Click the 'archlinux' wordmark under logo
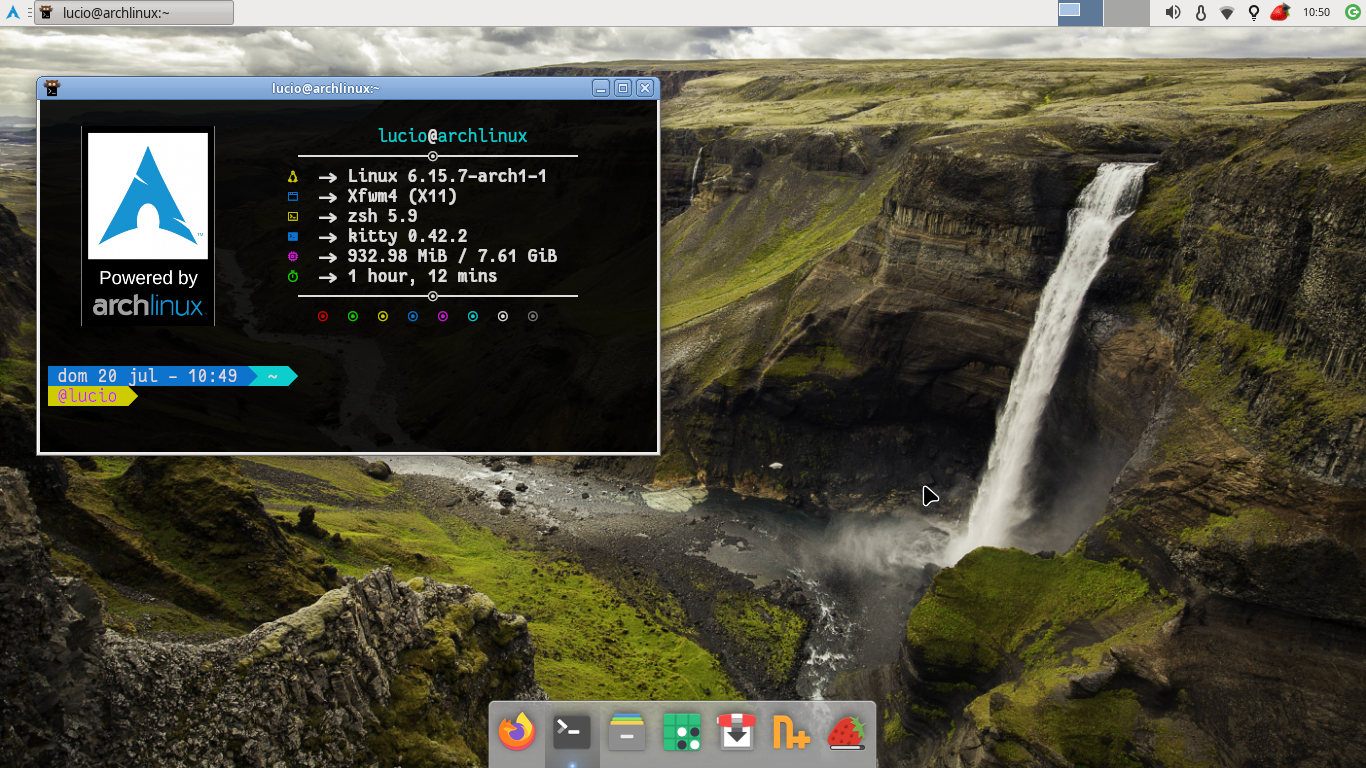 click(148, 306)
